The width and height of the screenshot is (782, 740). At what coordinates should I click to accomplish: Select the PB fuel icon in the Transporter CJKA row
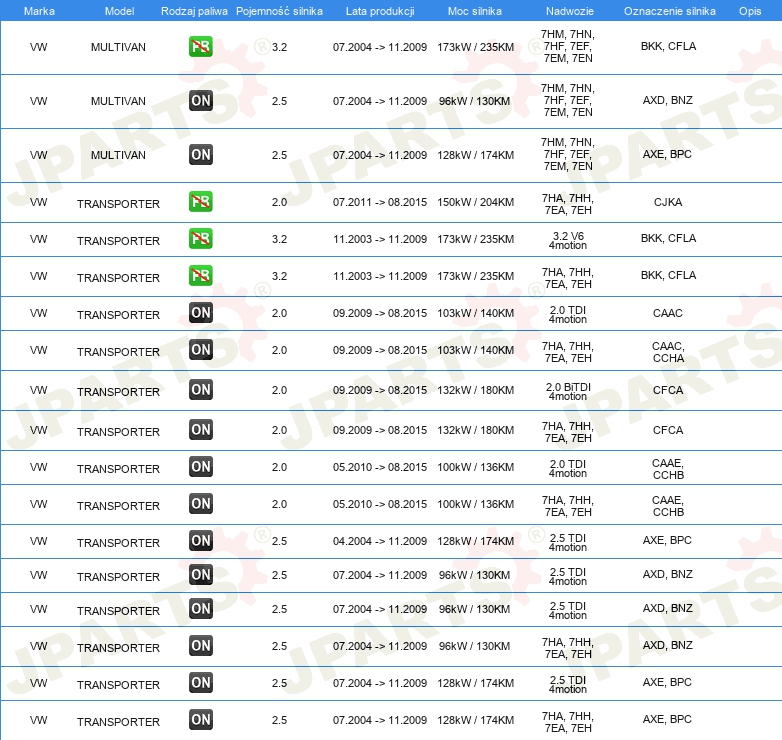pyautogui.click(x=200, y=202)
